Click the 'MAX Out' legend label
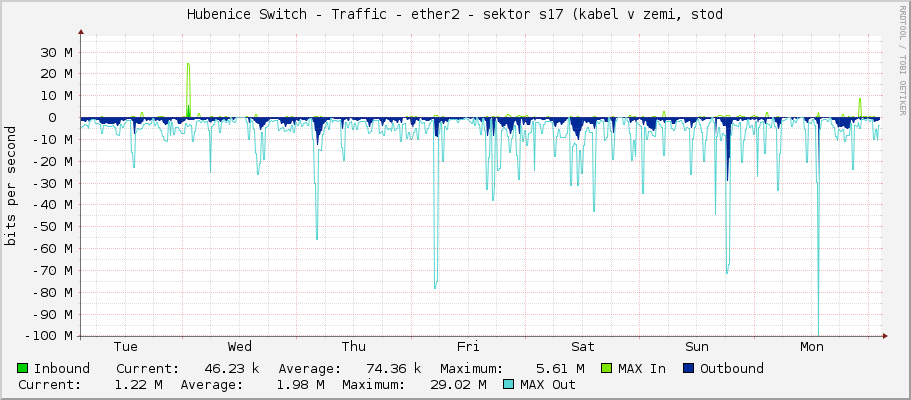The width and height of the screenshot is (911, 400). 548,384
